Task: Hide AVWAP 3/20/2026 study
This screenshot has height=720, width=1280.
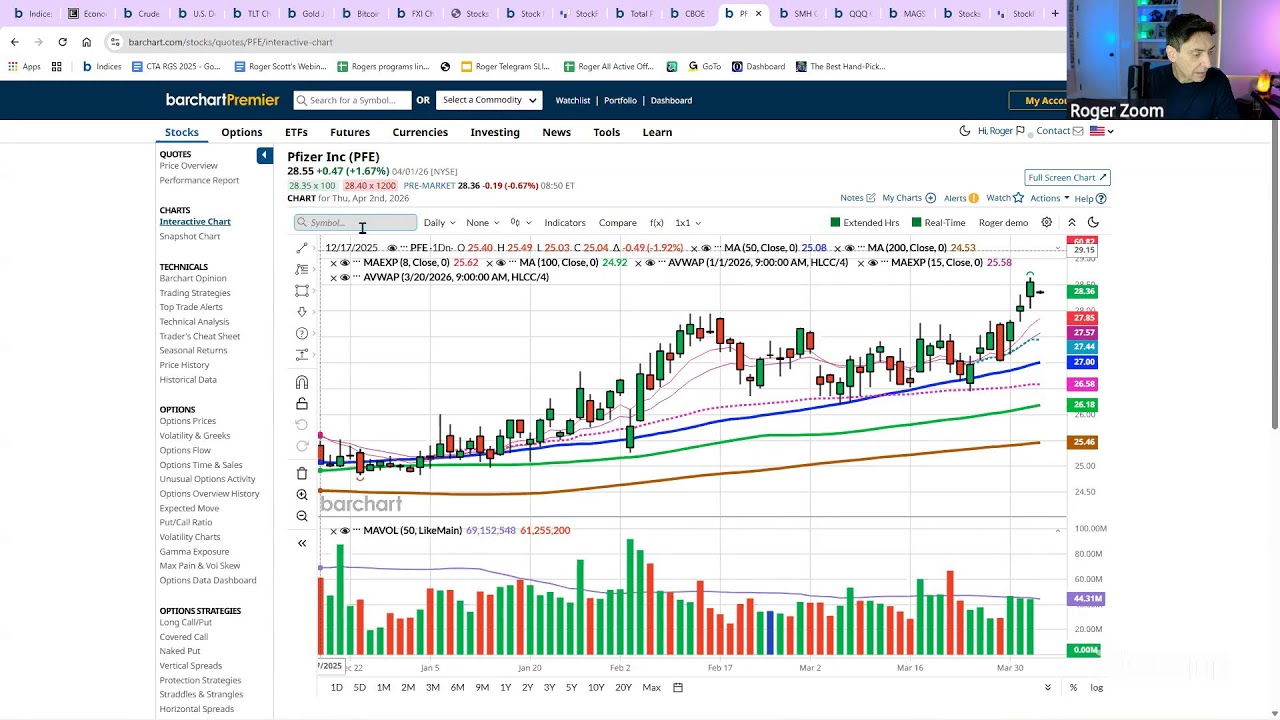Action: pyautogui.click(x=345, y=277)
